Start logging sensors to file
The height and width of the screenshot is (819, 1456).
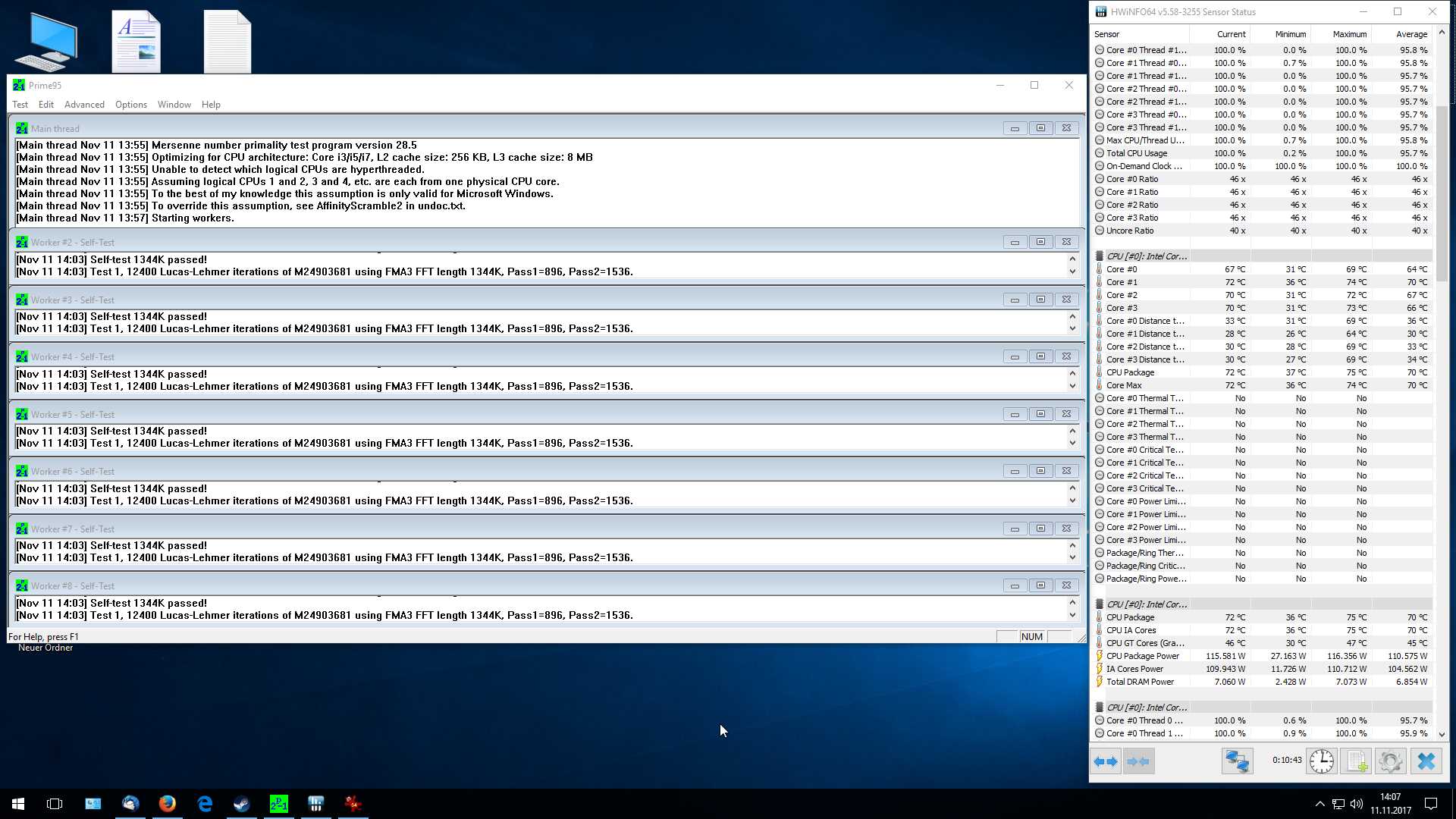(x=1356, y=761)
